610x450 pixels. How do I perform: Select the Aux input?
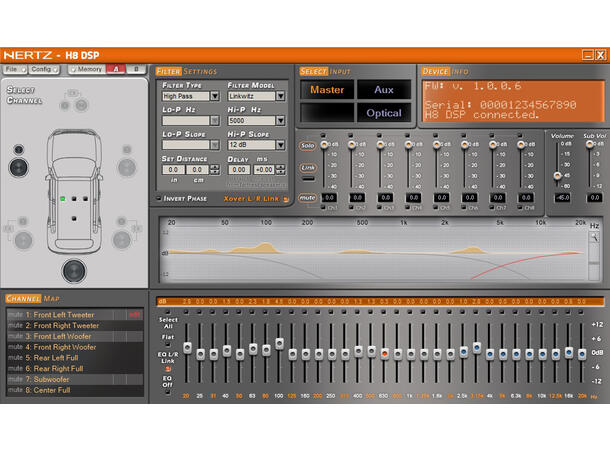[x=384, y=90]
